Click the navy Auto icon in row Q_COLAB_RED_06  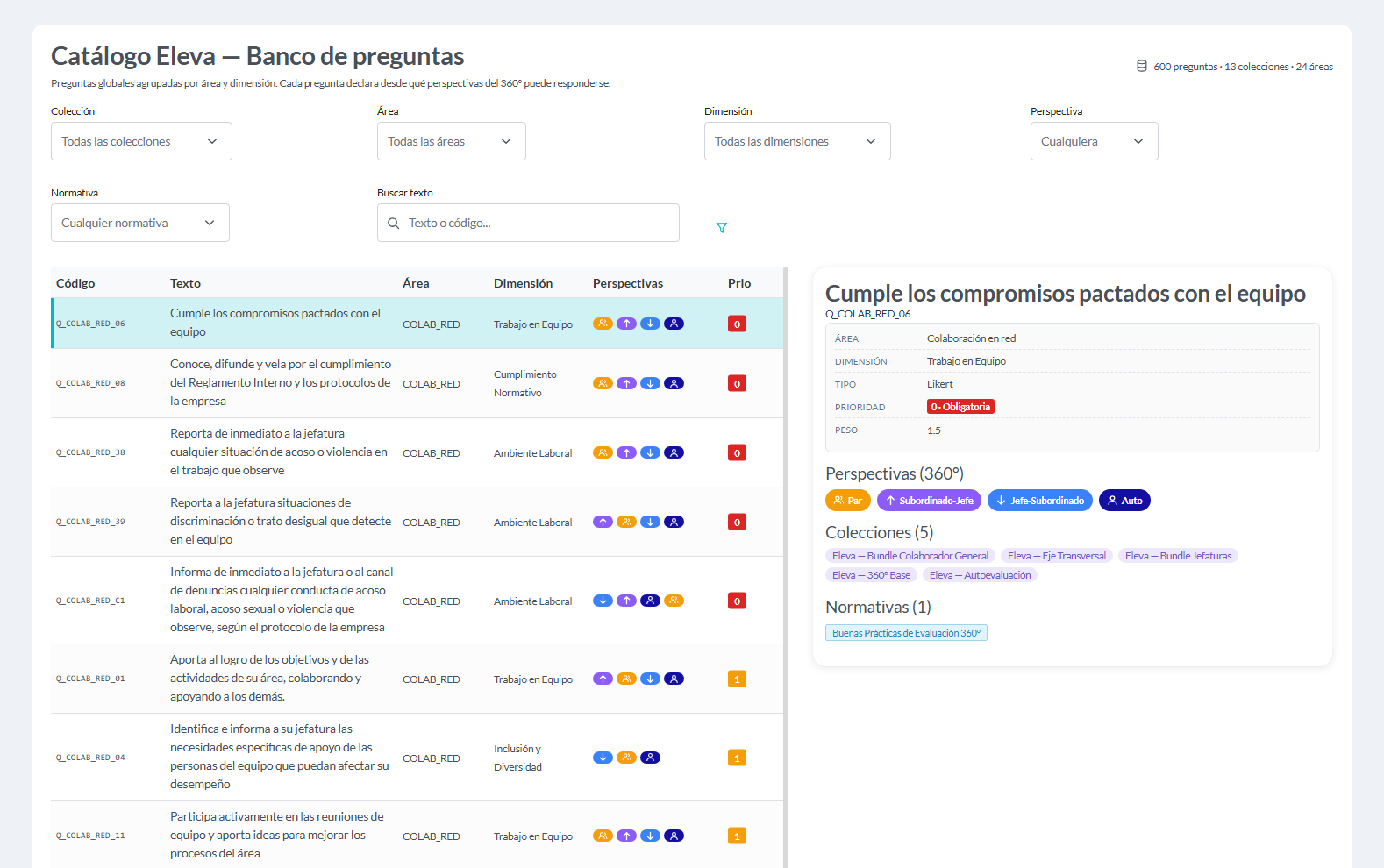pos(674,324)
